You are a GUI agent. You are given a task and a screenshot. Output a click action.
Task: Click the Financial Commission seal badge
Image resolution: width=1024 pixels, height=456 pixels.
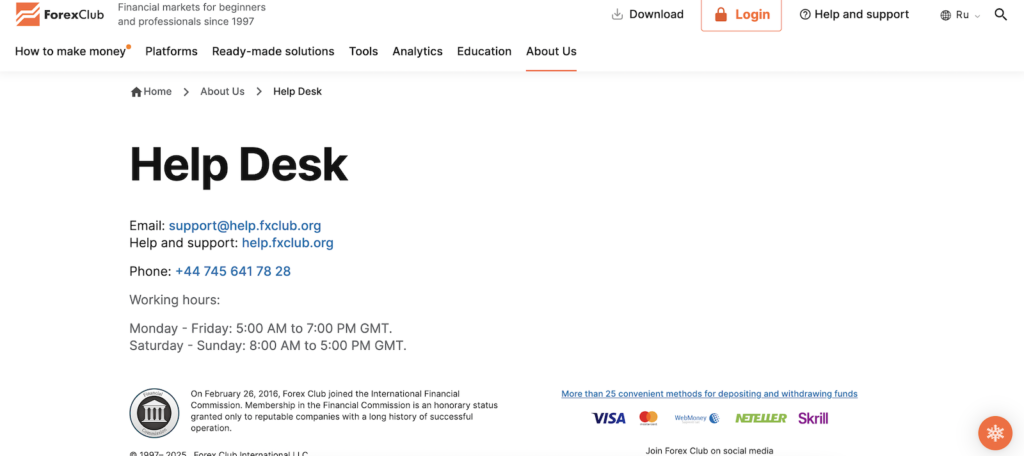click(x=154, y=414)
